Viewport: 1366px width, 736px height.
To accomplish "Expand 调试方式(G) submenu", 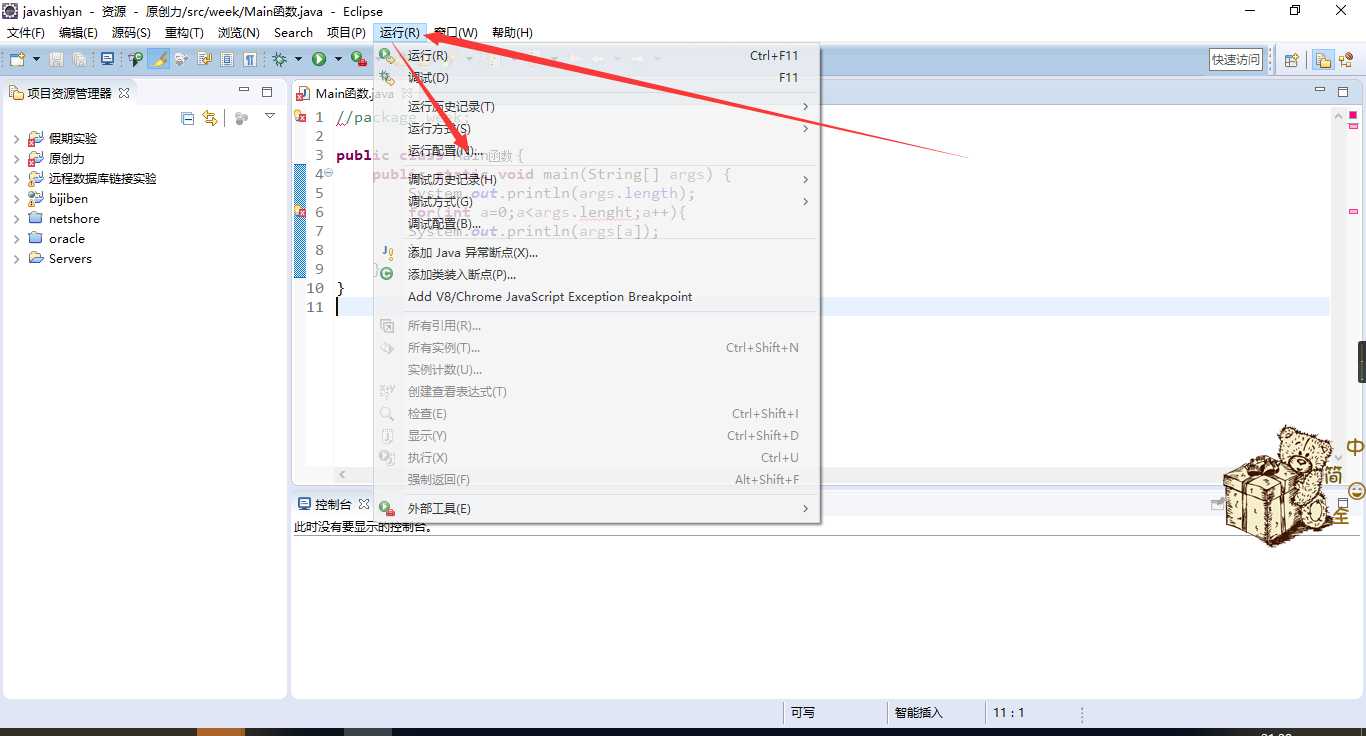I will [x=596, y=202].
